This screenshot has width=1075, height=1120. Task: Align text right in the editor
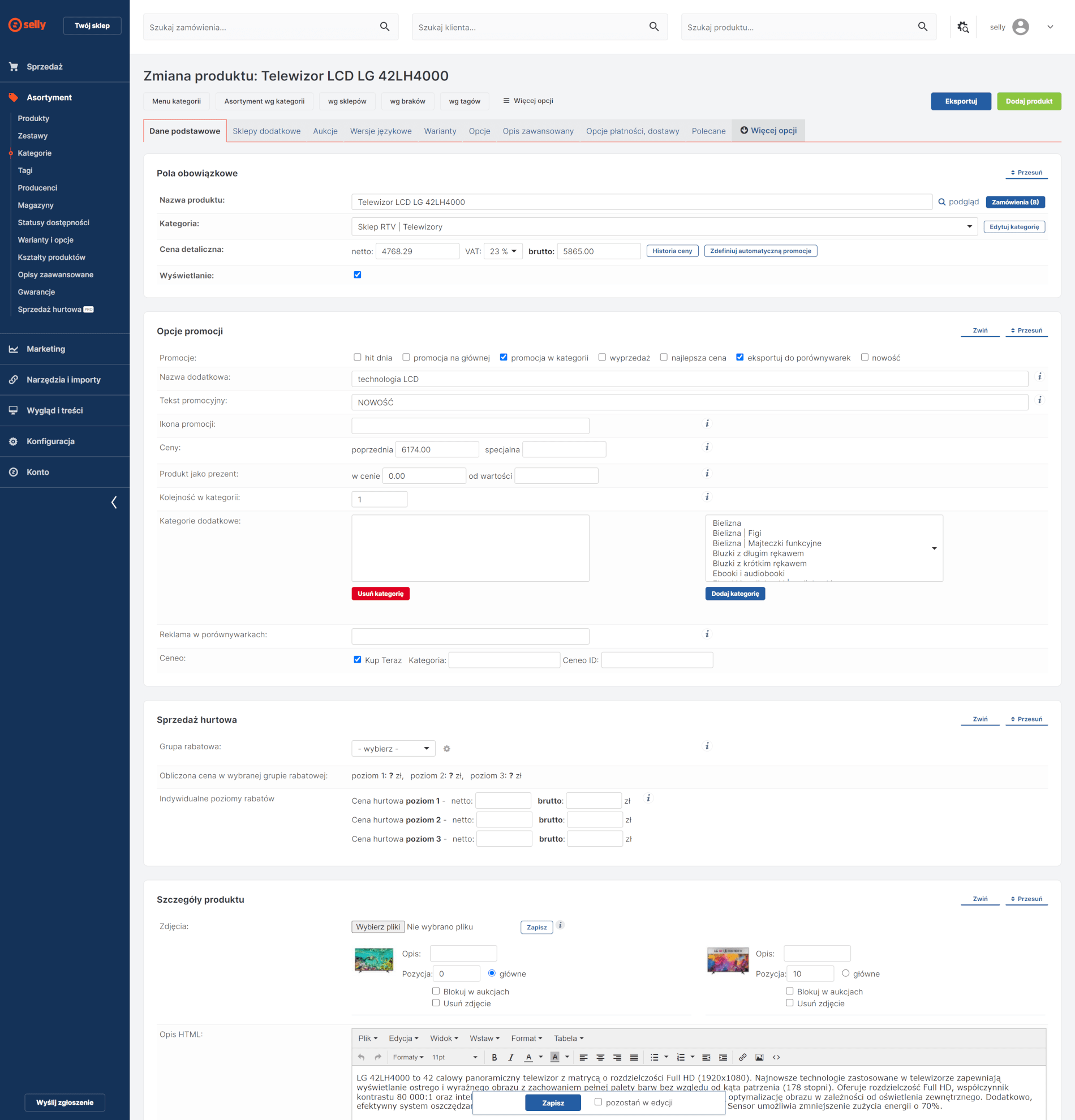click(x=617, y=1057)
